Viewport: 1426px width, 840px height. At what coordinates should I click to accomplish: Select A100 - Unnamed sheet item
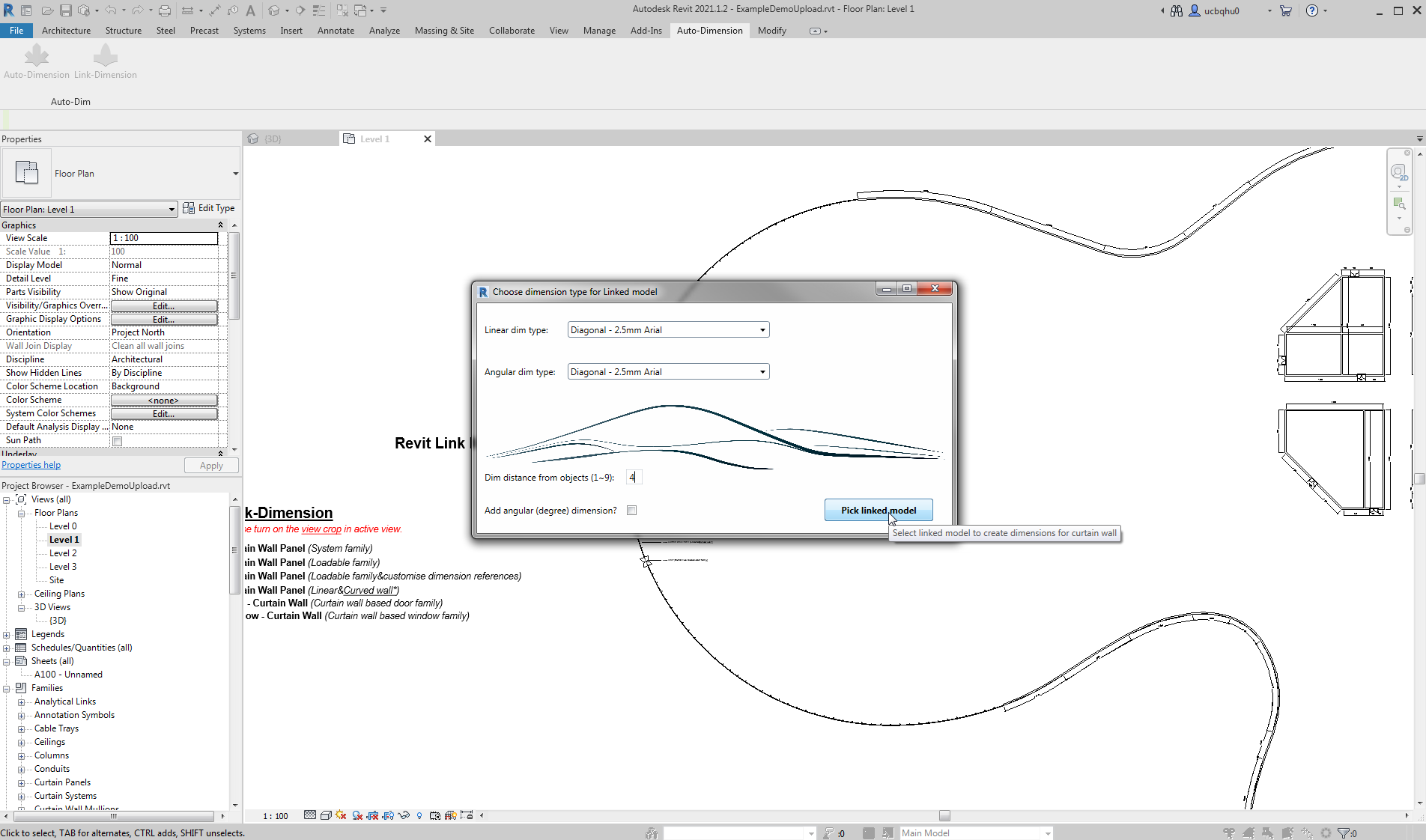click(x=68, y=675)
